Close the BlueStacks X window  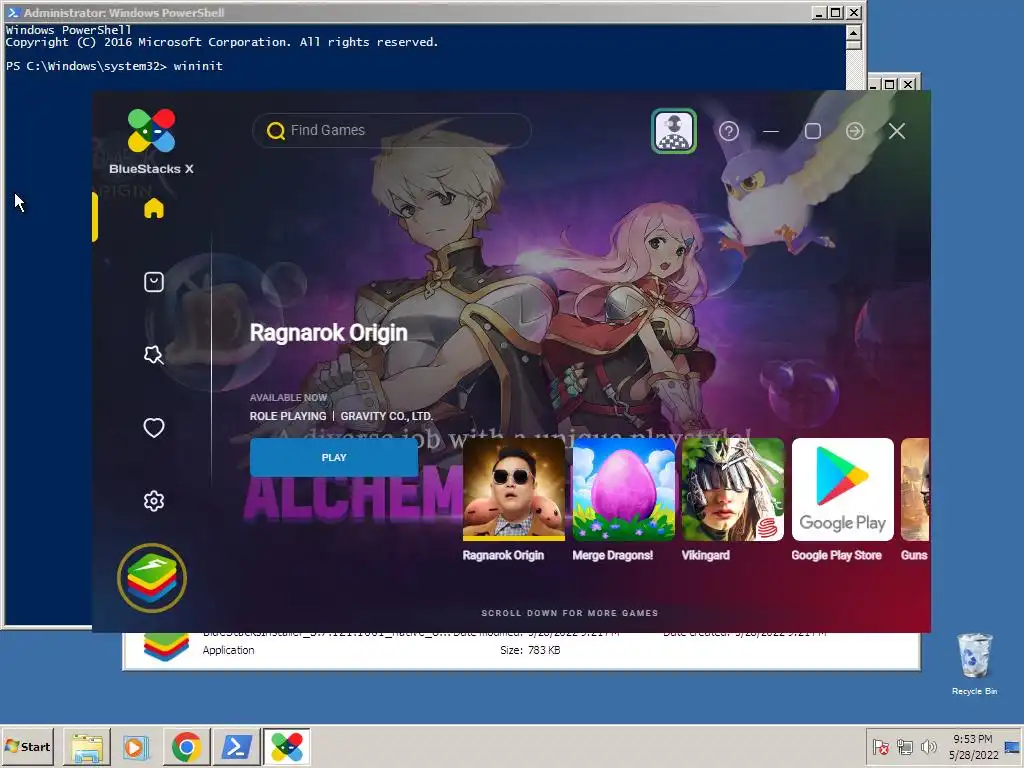pyautogui.click(x=897, y=131)
